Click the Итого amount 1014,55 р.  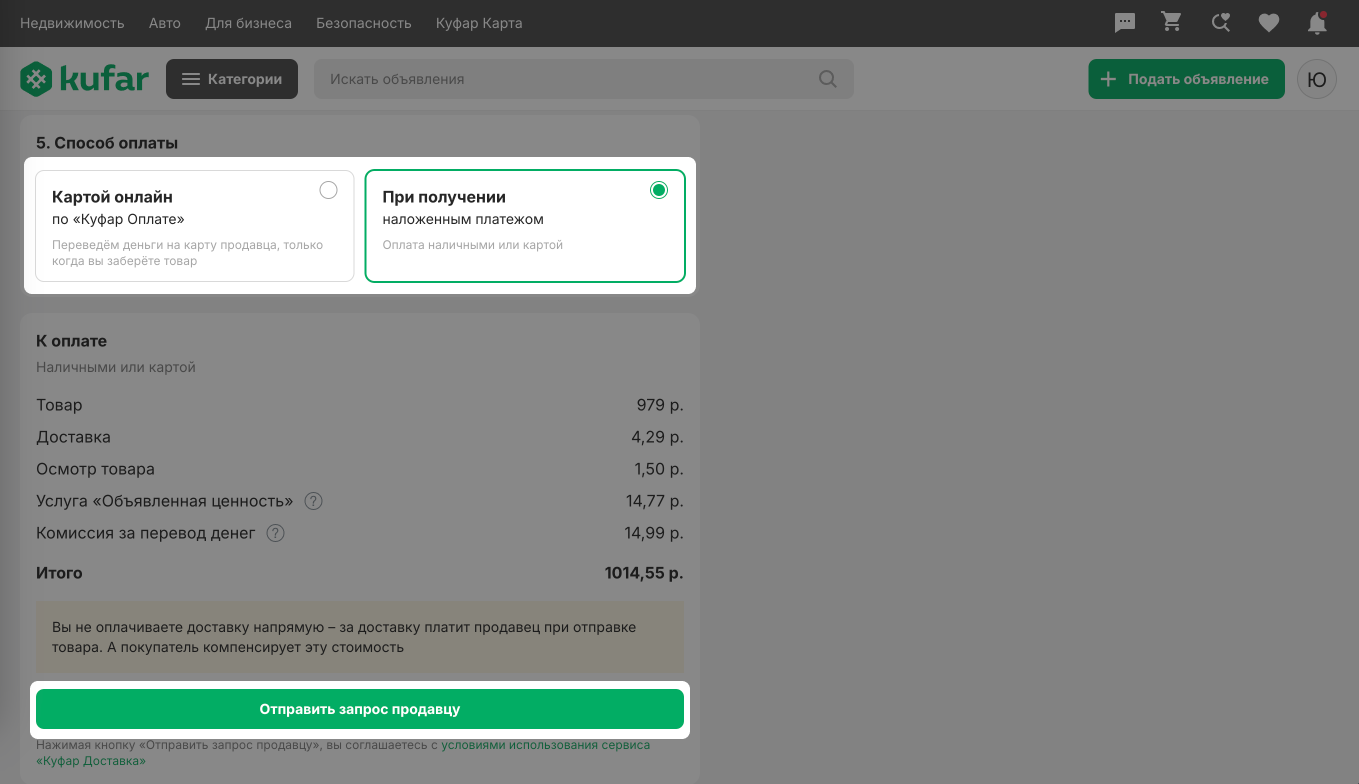[x=644, y=573]
